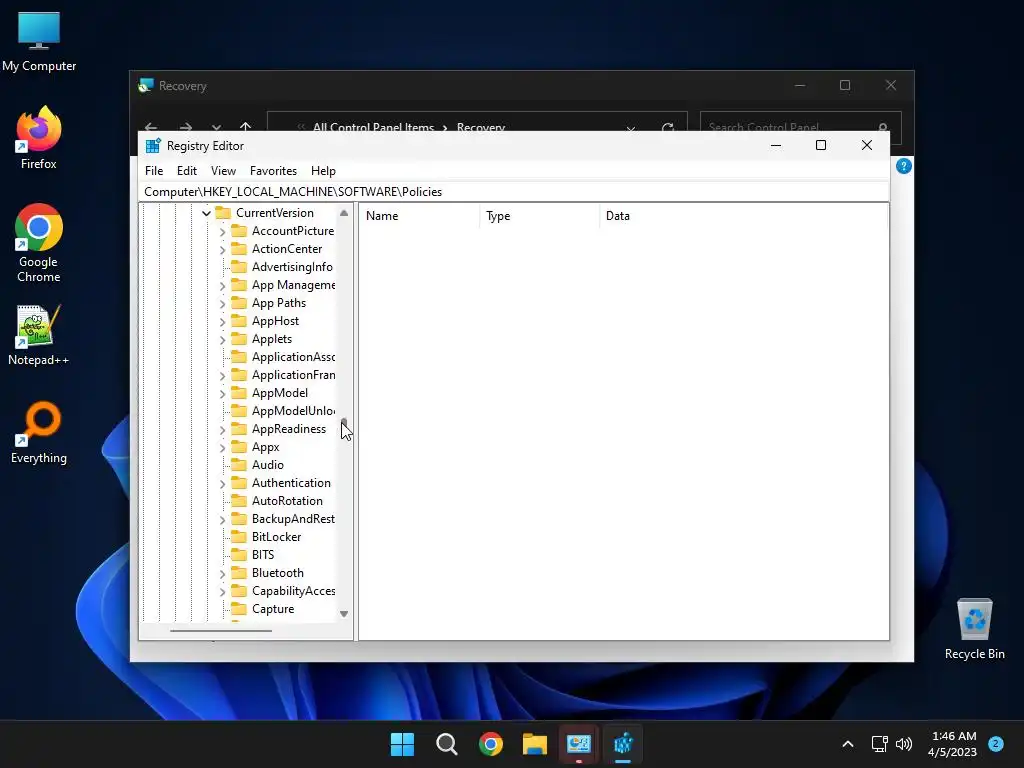1024x768 pixels.
Task: Expand the AppHost key
Action: click(222, 321)
